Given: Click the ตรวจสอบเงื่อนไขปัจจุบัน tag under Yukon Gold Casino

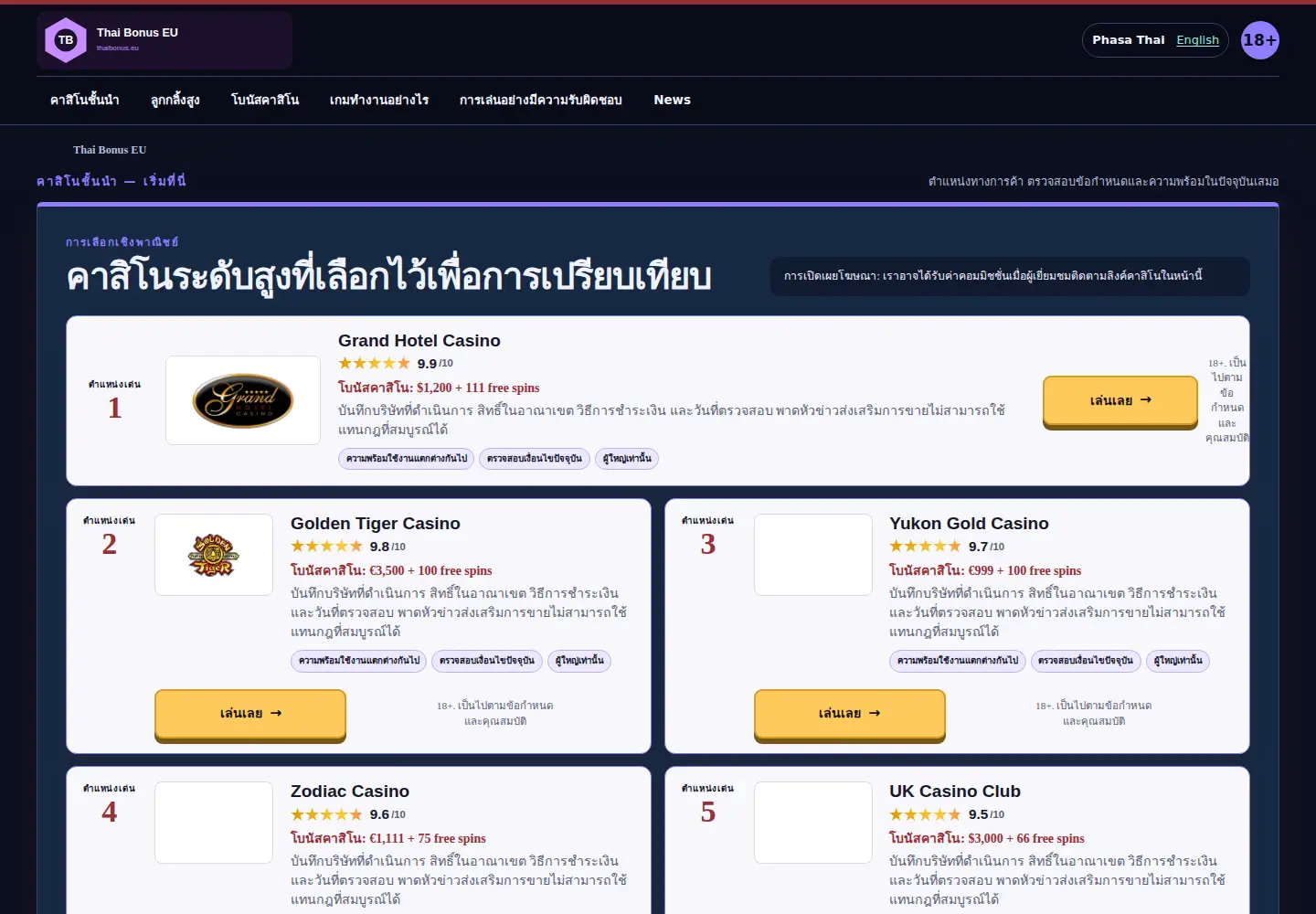Looking at the screenshot, I should point(1086,661).
